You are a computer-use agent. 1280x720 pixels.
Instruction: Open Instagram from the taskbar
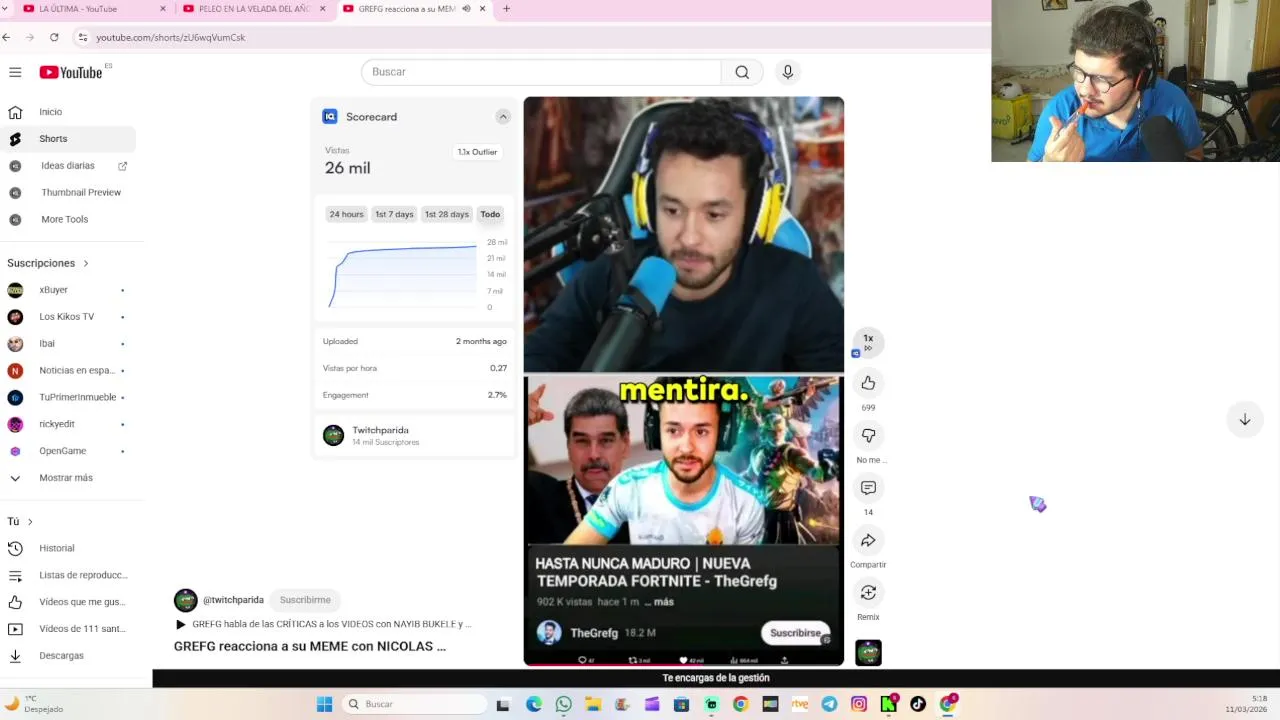[859, 704]
